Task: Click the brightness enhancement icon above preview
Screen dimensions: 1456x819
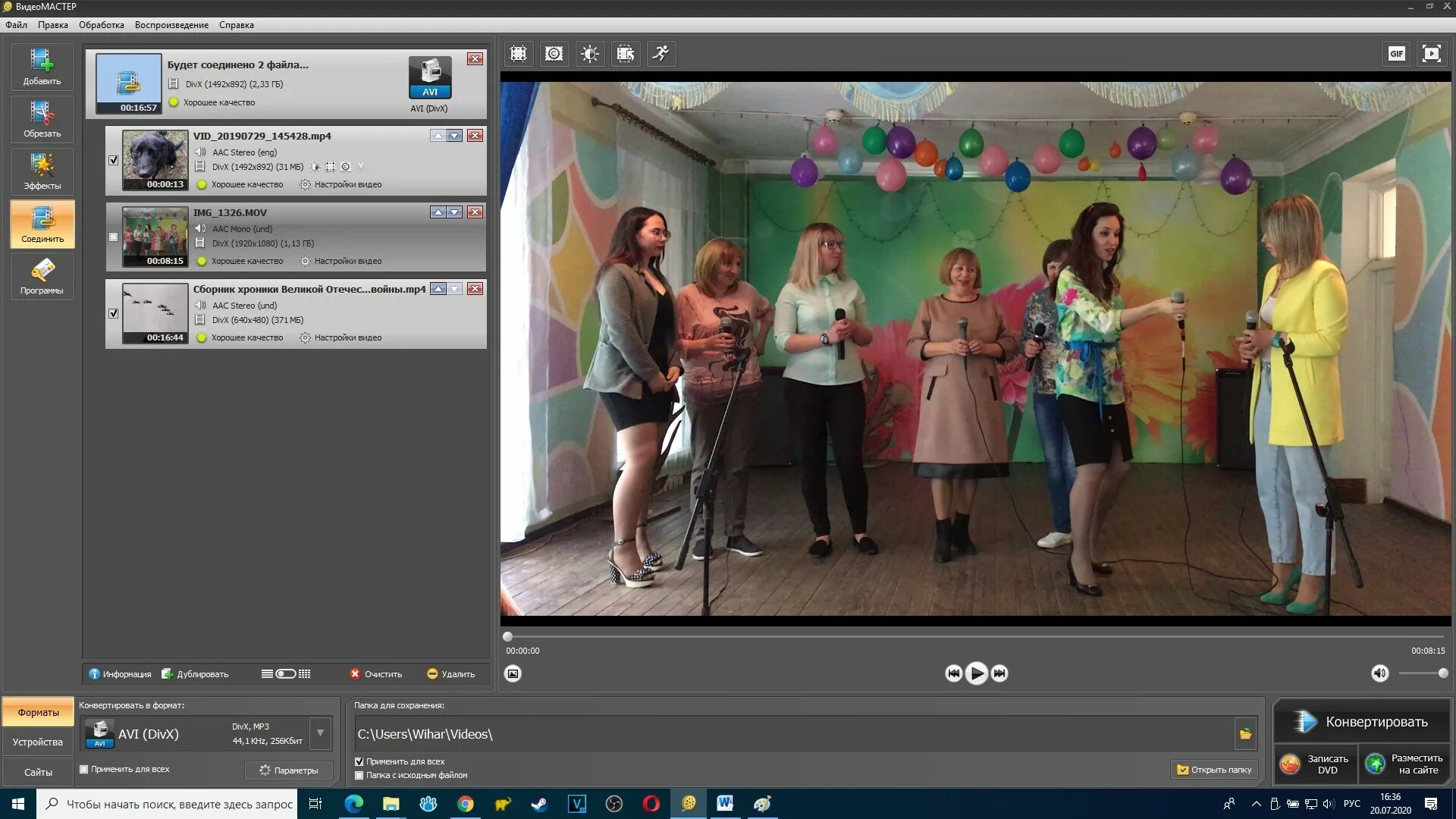Action: (590, 54)
